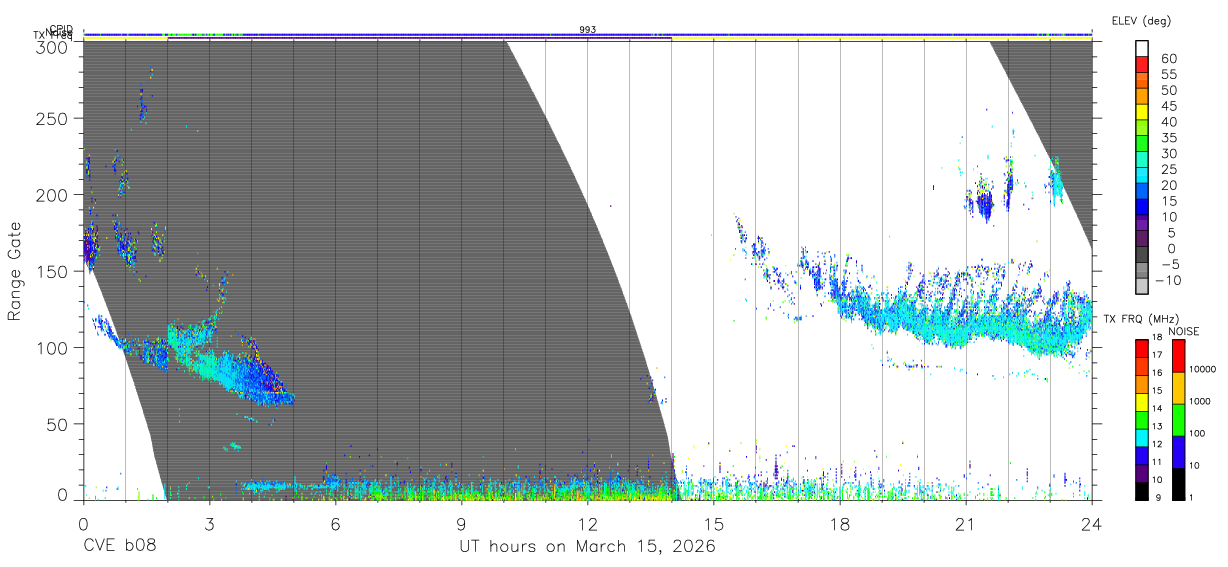Click the 15 tick on UT hours axis
The image size is (1228, 567).
point(713,523)
